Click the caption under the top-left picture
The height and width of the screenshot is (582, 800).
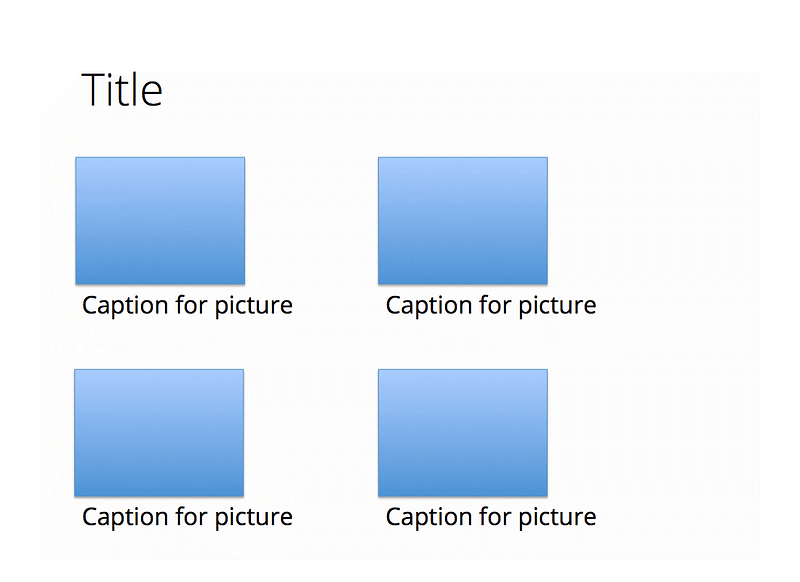click(x=187, y=306)
